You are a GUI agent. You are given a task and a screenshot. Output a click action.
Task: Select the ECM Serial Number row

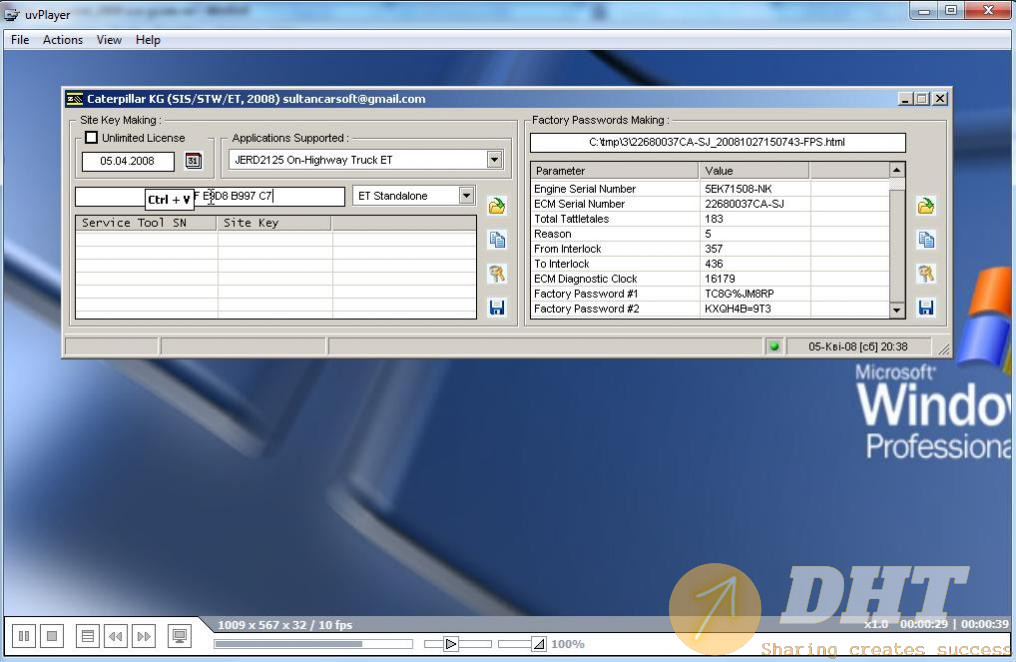(710, 203)
